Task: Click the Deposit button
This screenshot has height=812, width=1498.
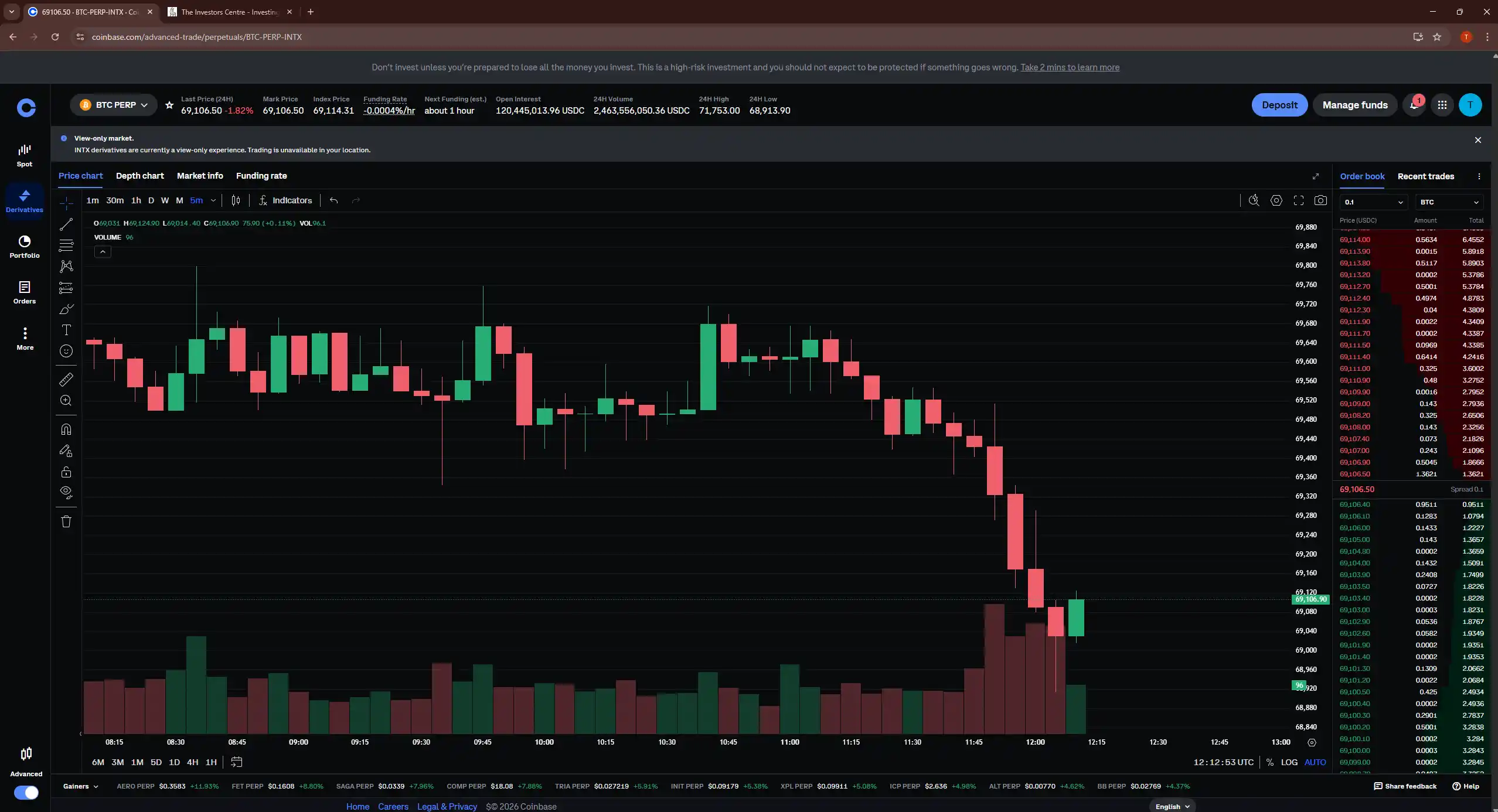Action: pos(1279,105)
